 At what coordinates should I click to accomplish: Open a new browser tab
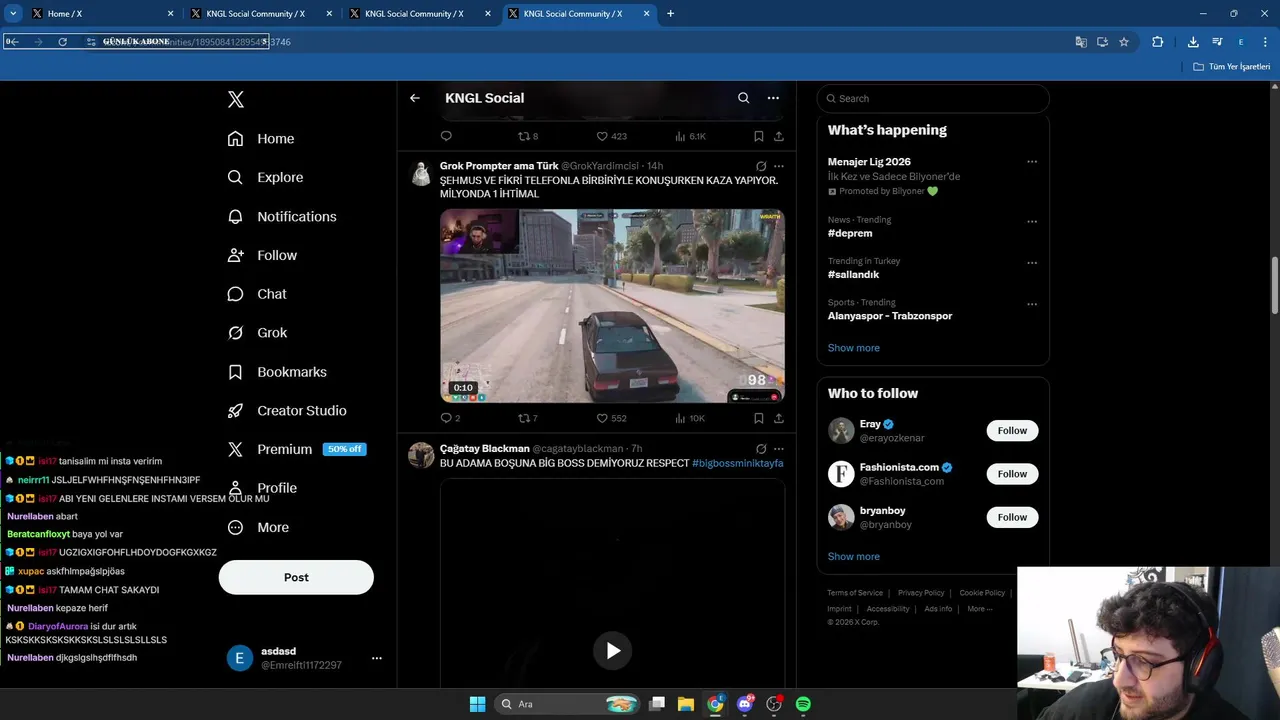pyautogui.click(x=670, y=14)
